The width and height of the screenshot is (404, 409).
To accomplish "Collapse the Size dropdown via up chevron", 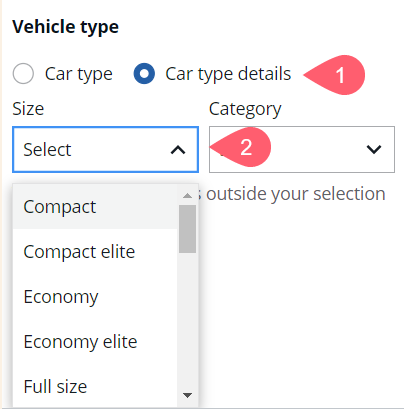I will [x=178, y=150].
